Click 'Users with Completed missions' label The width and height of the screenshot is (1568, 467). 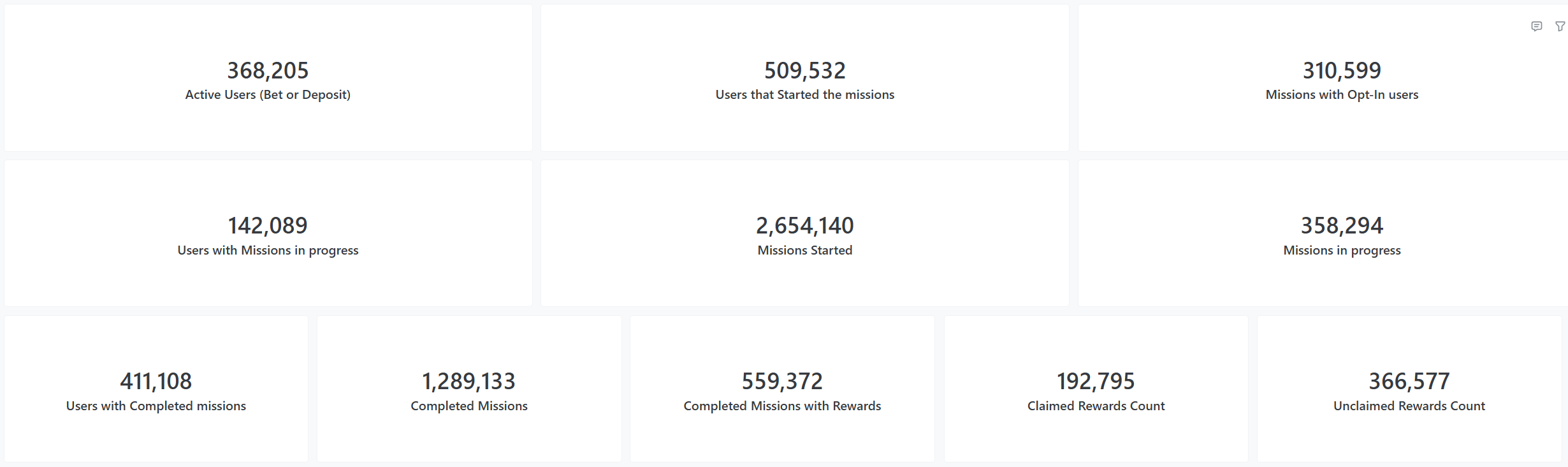(x=156, y=406)
